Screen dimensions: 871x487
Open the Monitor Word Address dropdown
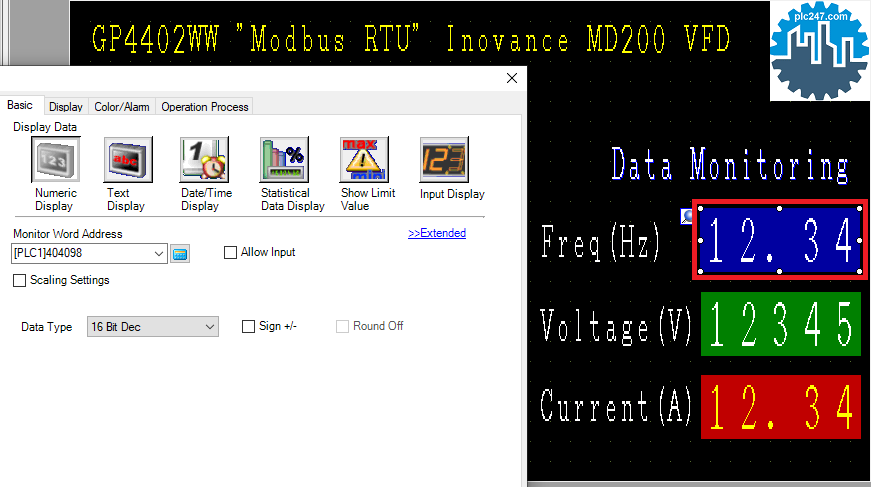point(159,254)
